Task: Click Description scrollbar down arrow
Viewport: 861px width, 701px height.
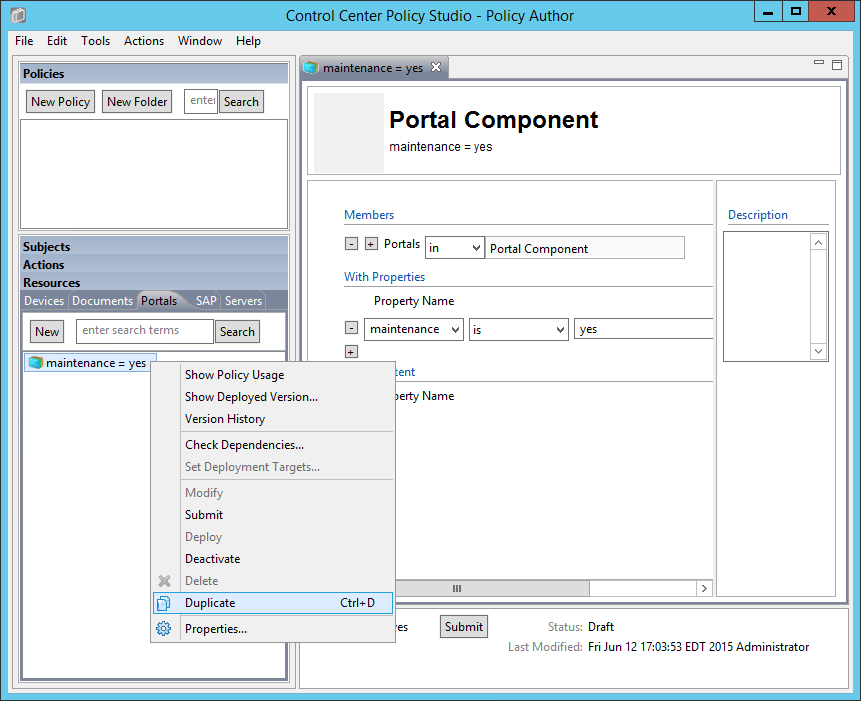Action: 819,351
